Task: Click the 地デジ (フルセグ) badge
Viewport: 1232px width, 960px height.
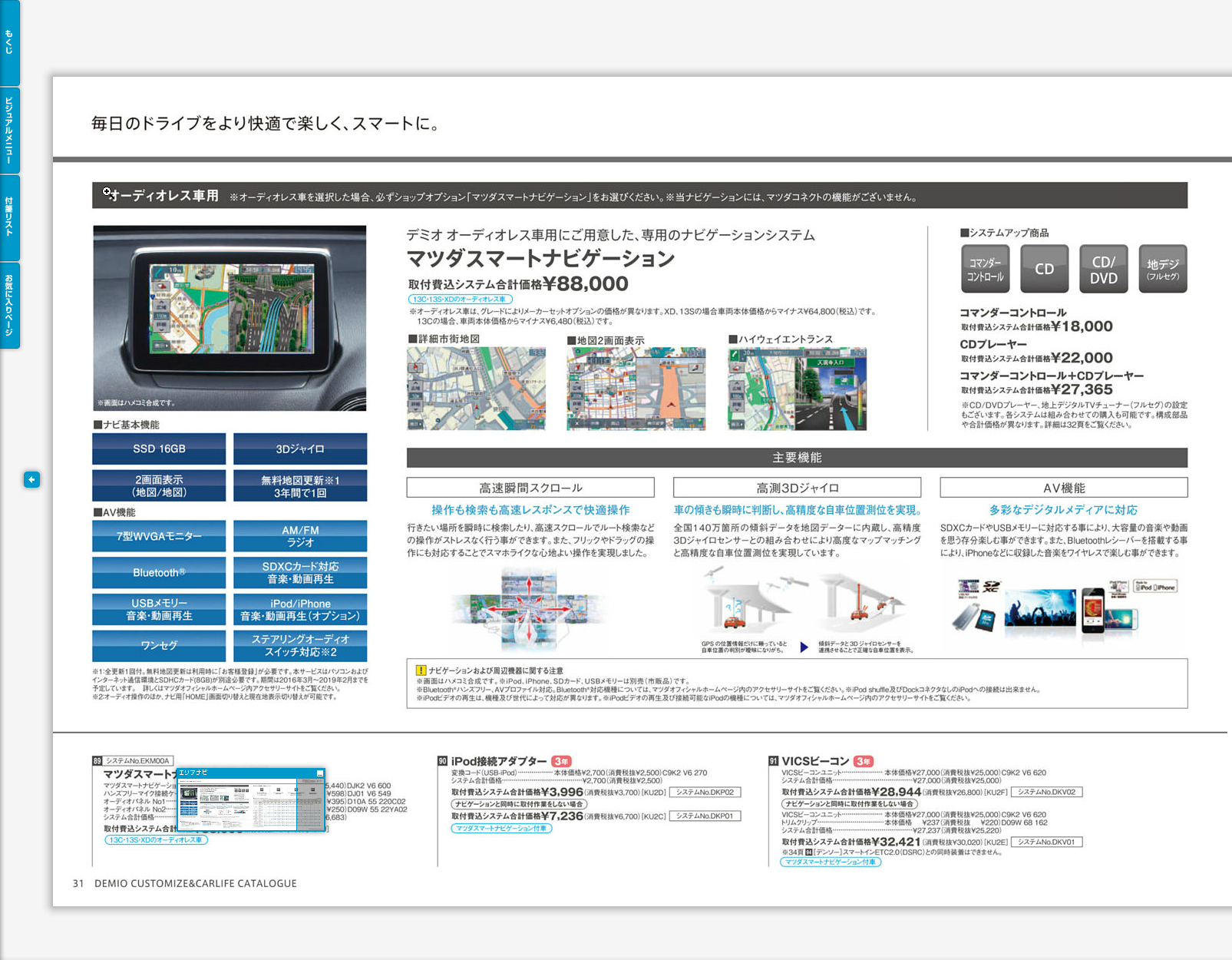Action: click(x=1163, y=269)
